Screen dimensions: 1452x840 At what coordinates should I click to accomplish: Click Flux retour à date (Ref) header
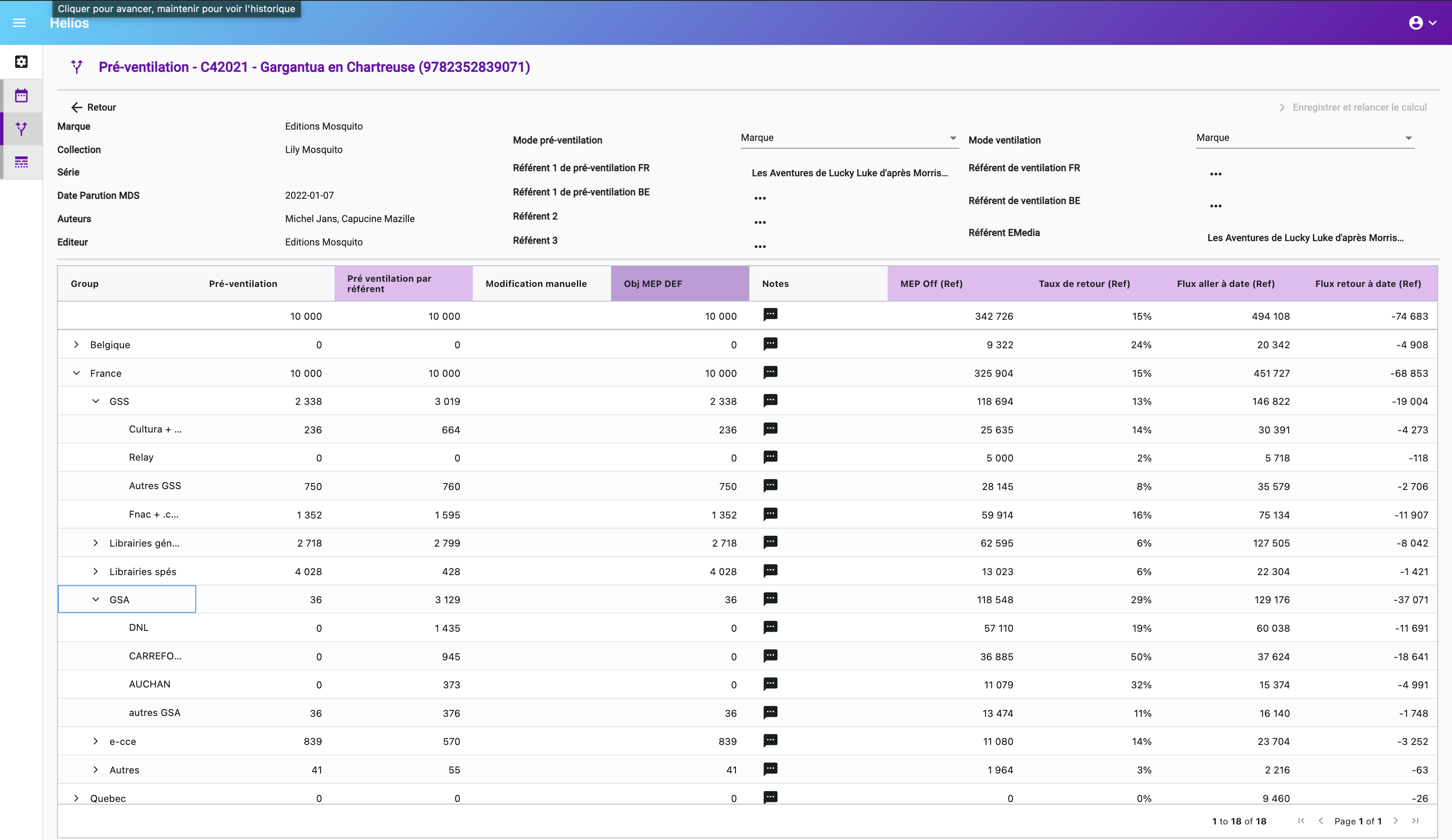(x=1370, y=283)
